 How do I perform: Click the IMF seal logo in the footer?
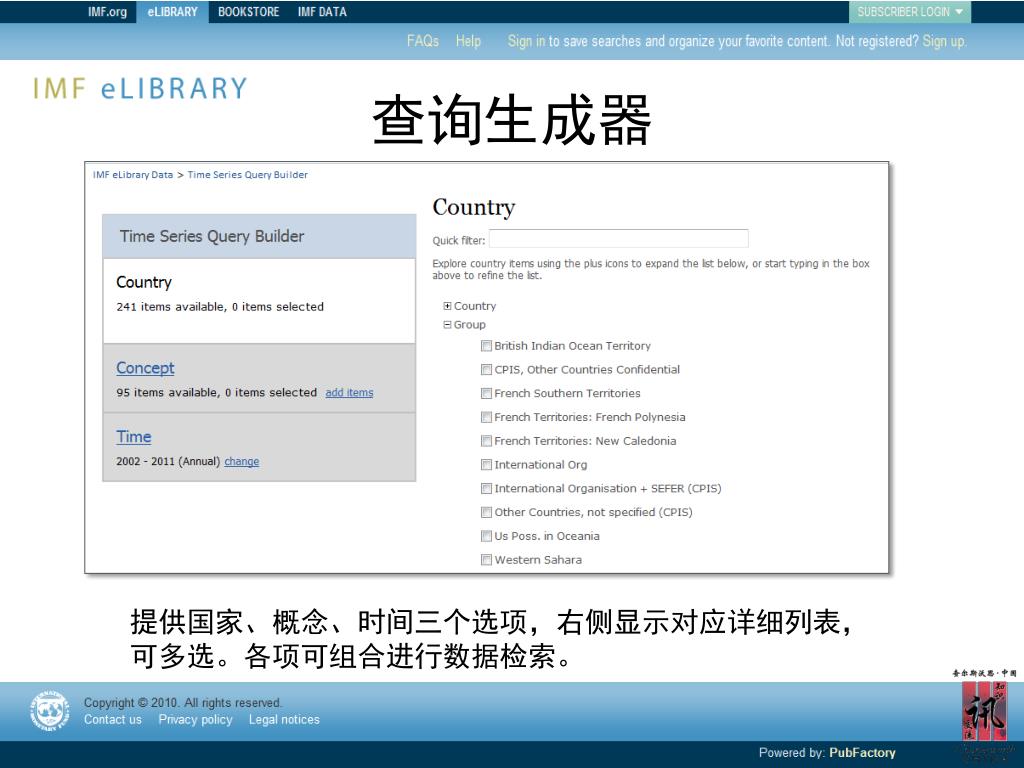pyautogui.click(x=50, y=711)
